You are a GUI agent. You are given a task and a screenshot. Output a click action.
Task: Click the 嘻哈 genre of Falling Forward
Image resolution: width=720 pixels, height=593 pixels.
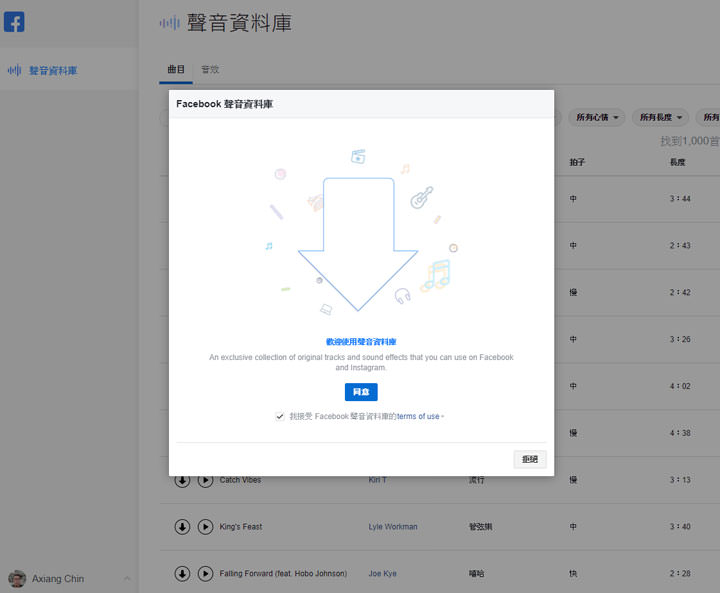[x=476, y=573]
